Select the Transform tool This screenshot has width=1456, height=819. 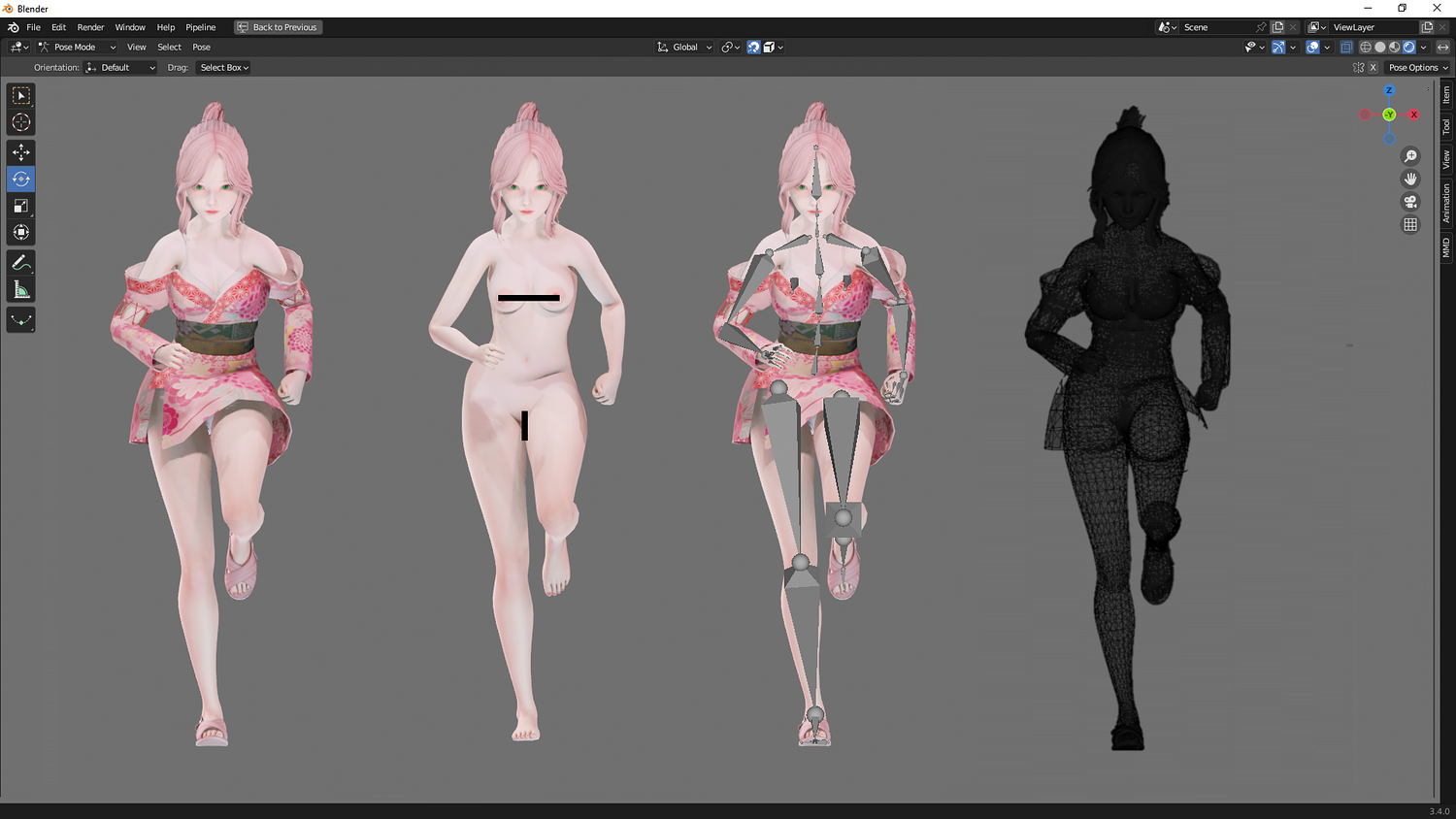(x=20, y=232)
